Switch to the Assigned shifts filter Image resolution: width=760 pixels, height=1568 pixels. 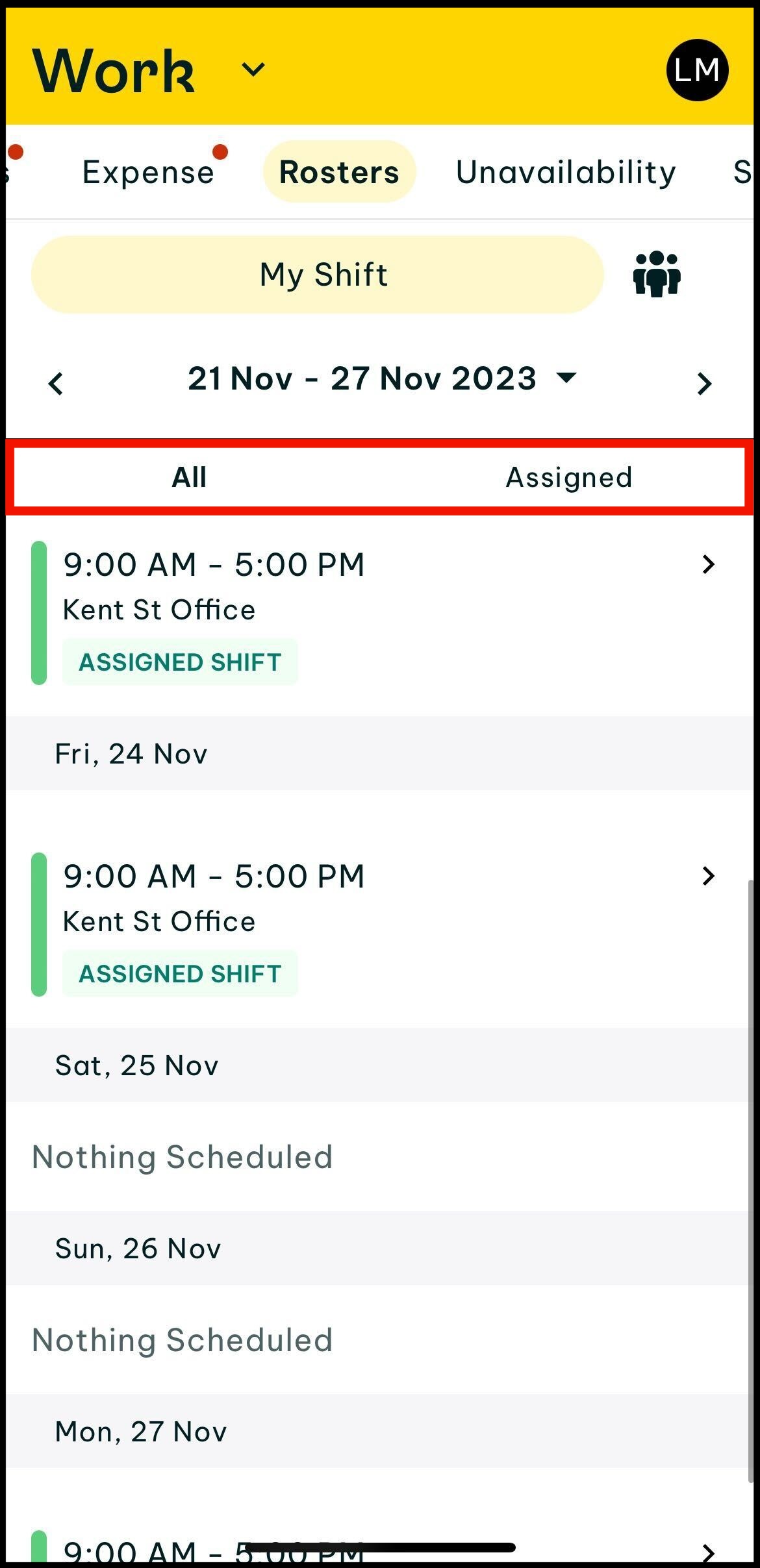pyautogui.click(x=568, y=477)
